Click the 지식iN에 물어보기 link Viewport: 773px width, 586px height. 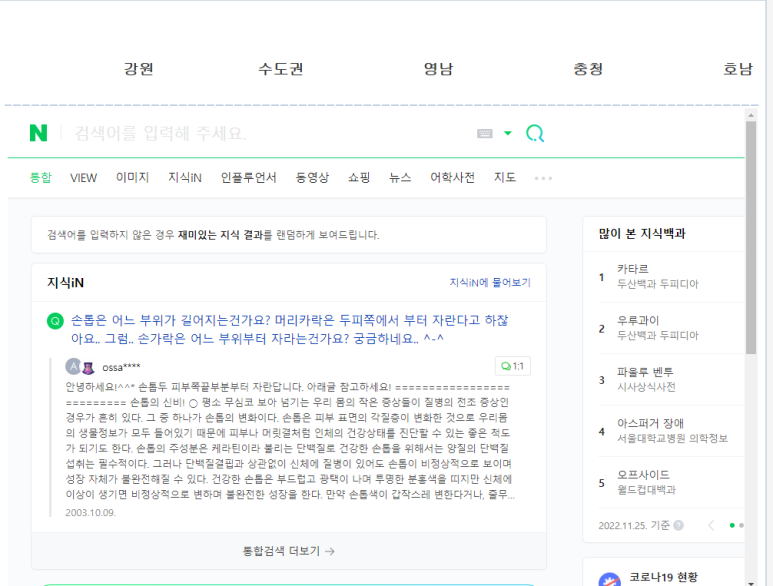tap(490, 282)
